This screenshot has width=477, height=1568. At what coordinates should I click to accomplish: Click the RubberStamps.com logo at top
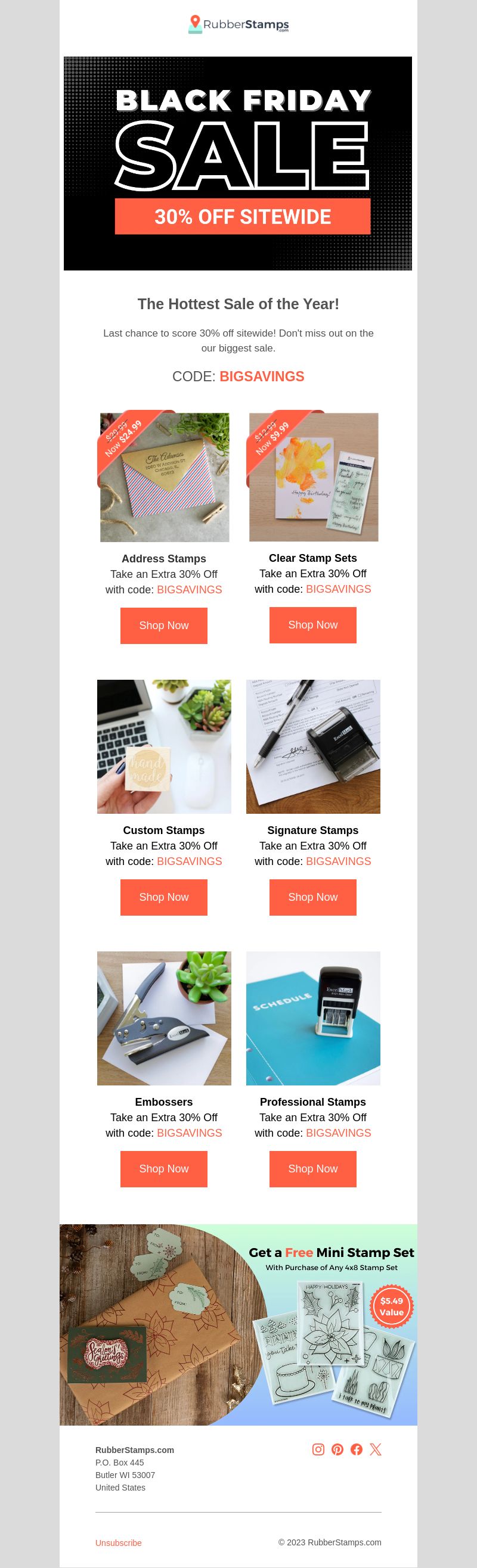[238, 24]
